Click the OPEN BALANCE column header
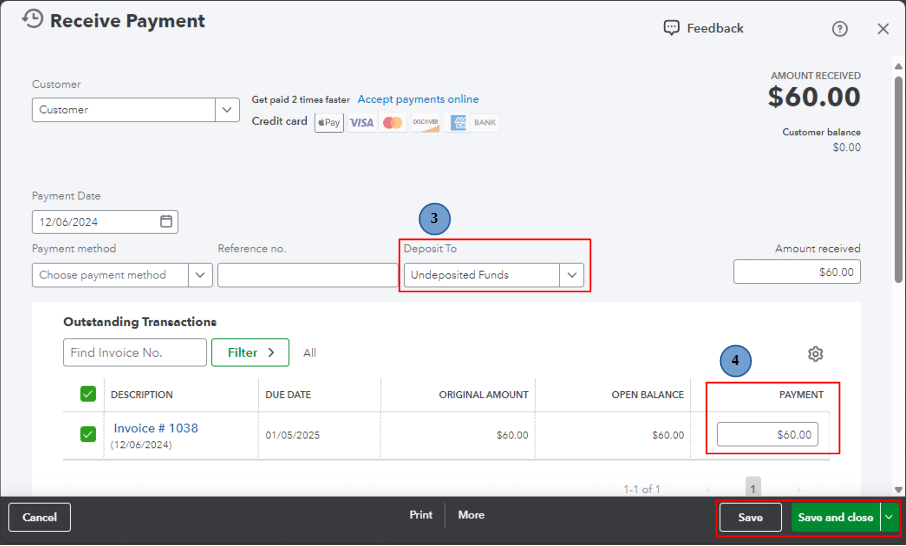Screen dimensions: 906x546 [647, 395]
